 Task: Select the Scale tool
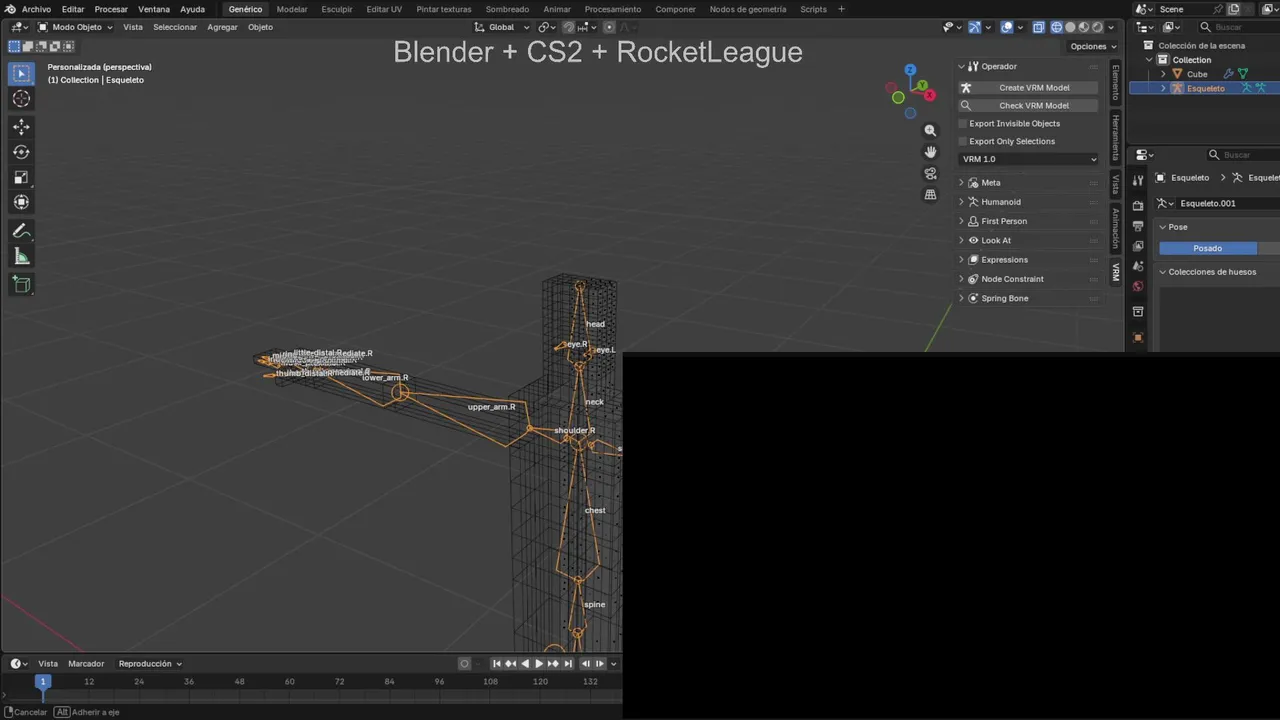21,177
